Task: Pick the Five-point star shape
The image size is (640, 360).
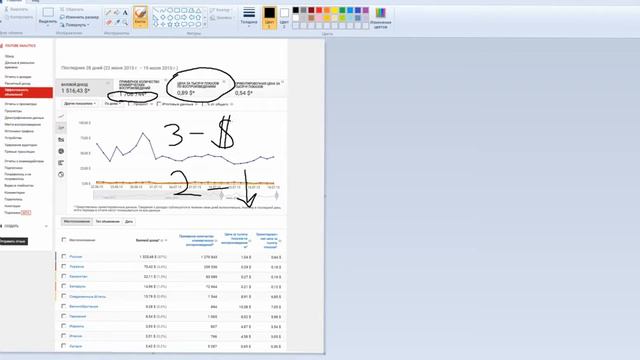Action: point(170,24)
